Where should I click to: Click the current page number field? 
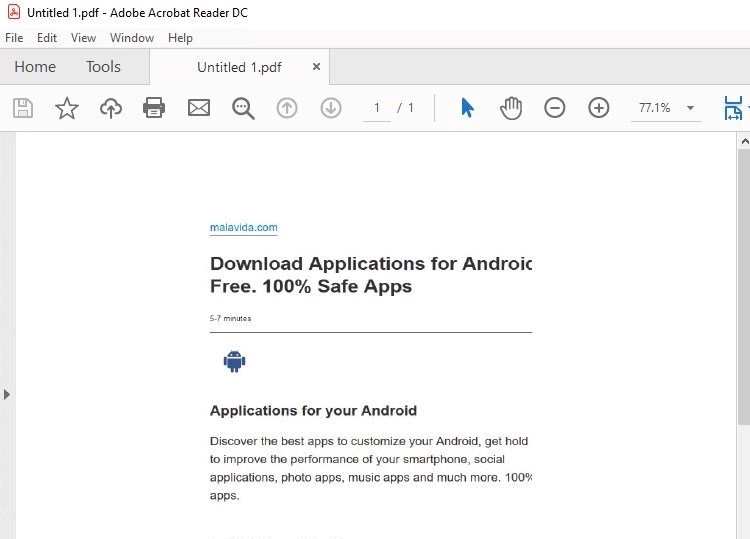377,108
